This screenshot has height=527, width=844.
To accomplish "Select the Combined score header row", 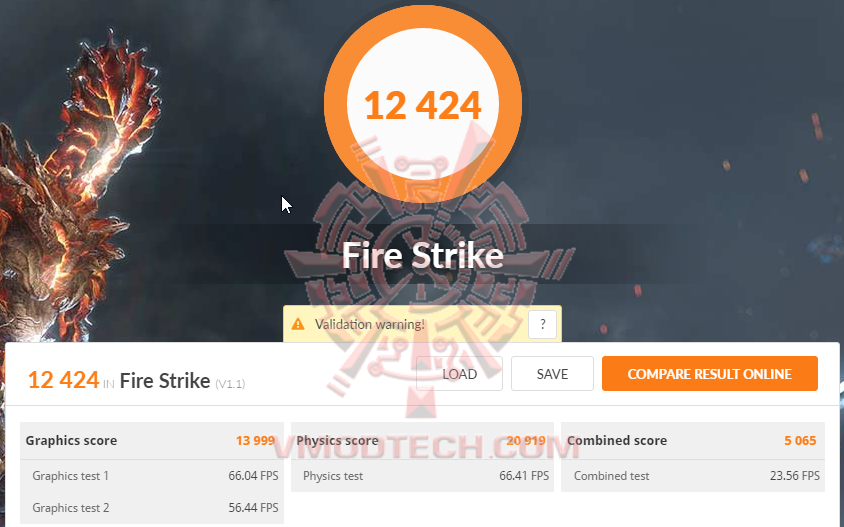I will click(693, 440).
